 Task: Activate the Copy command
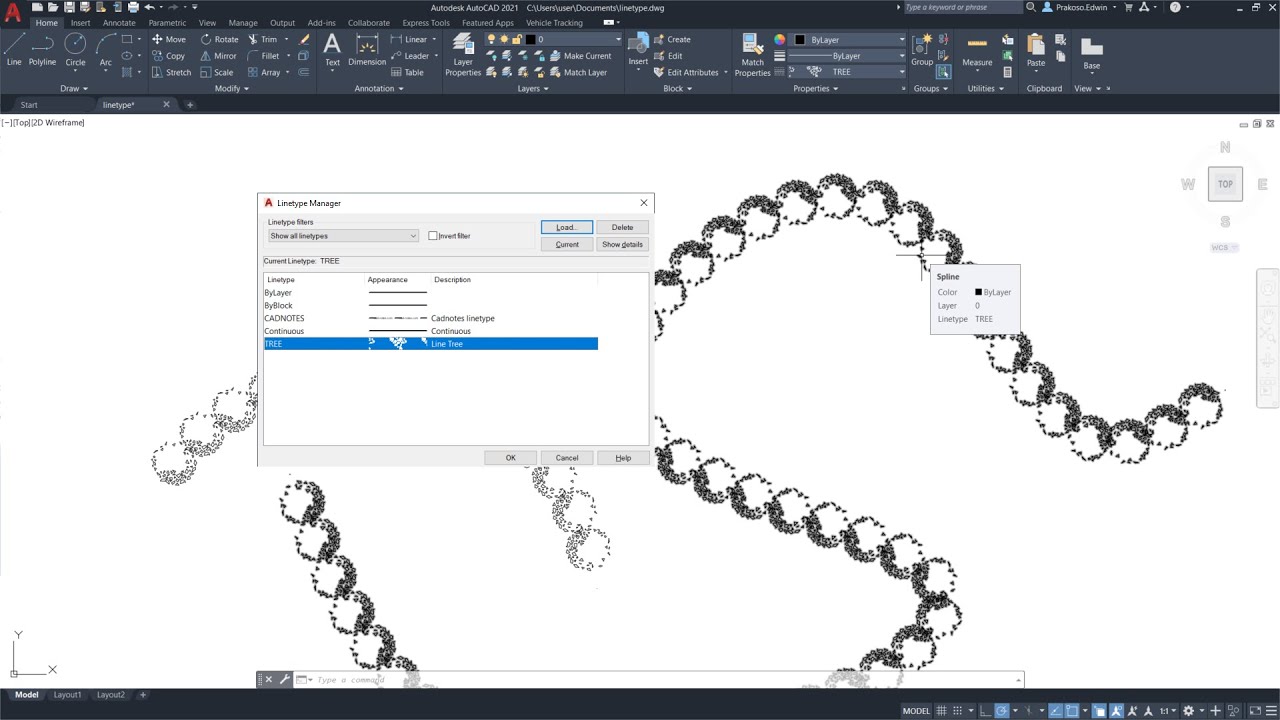[x=168, y=56]
